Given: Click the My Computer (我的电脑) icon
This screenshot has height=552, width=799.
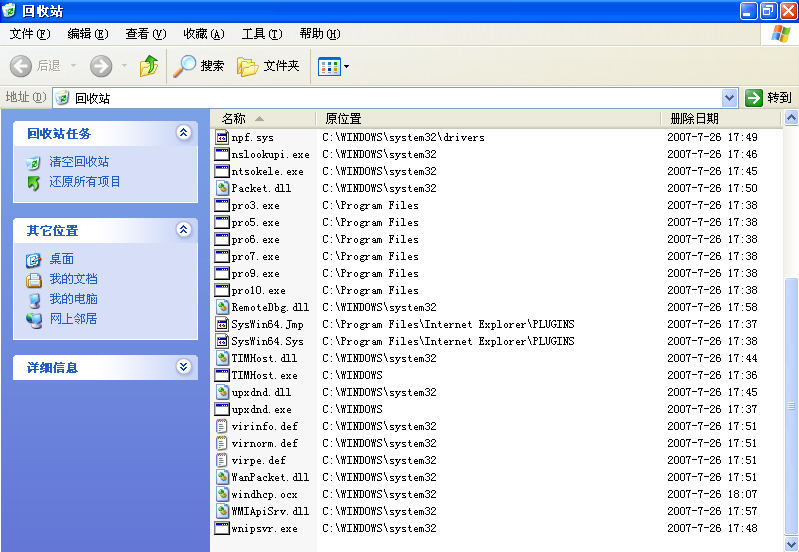Looking at the screenshot, I should coord(34,300).
